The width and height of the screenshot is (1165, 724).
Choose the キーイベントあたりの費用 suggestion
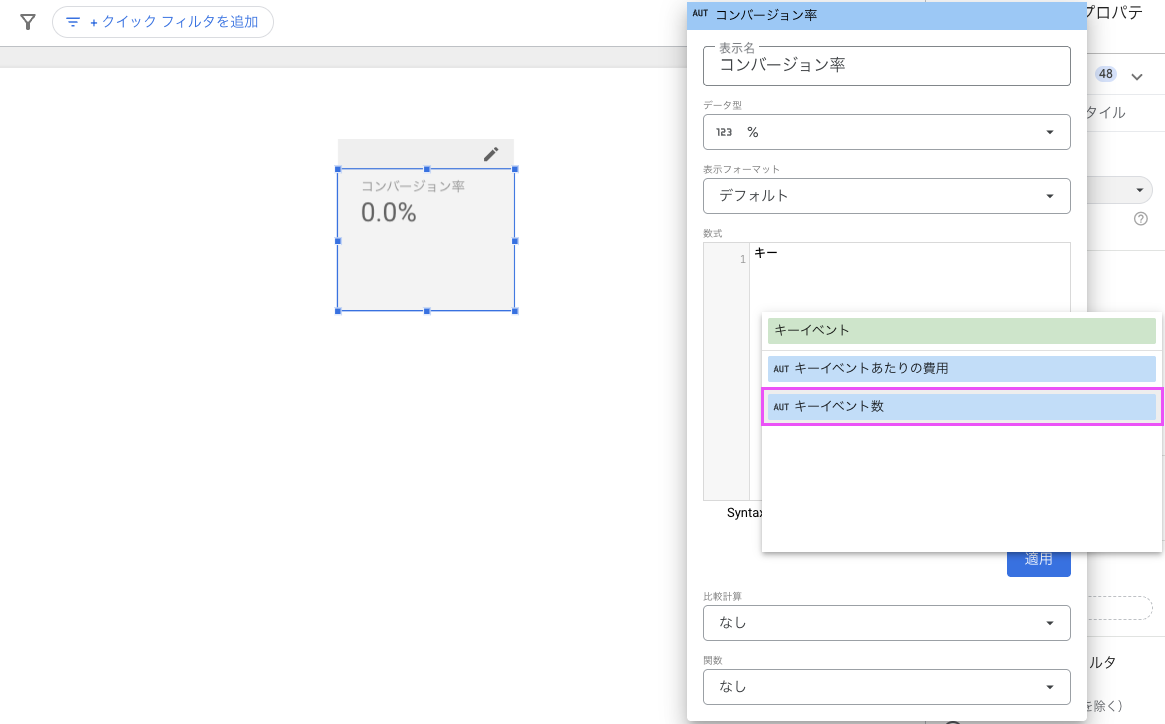point(961,369)
